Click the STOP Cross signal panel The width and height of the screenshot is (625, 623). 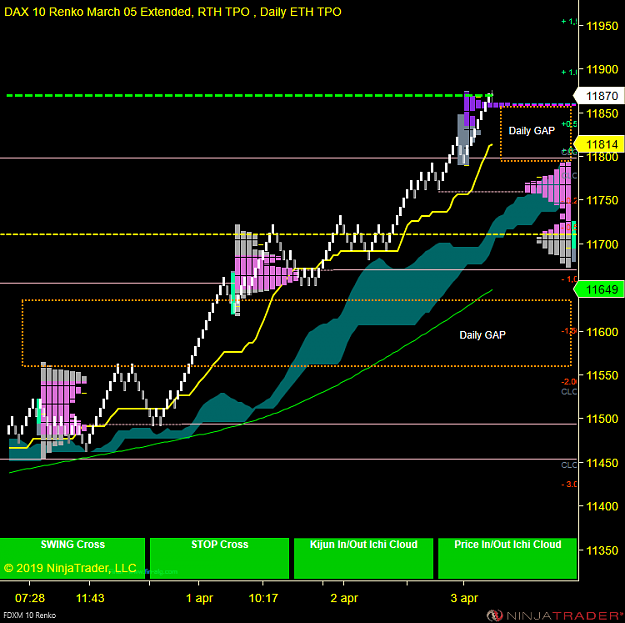pos(219,558)
